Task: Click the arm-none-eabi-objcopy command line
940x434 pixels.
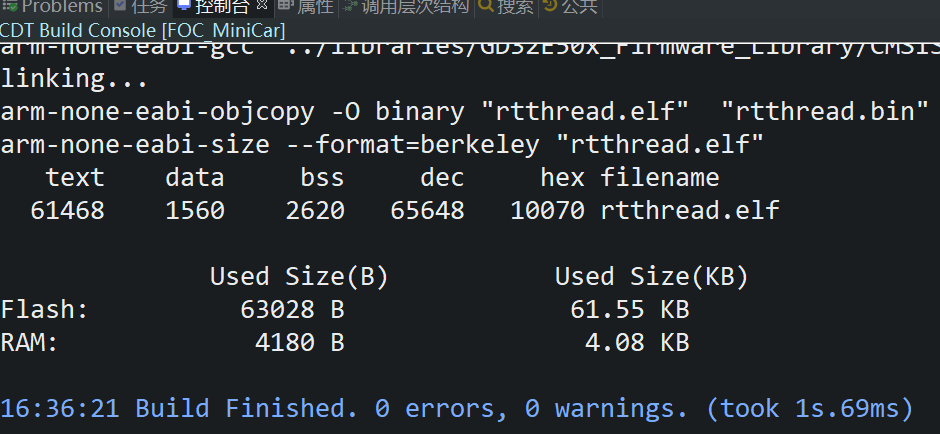Action: tap(465, 111)
